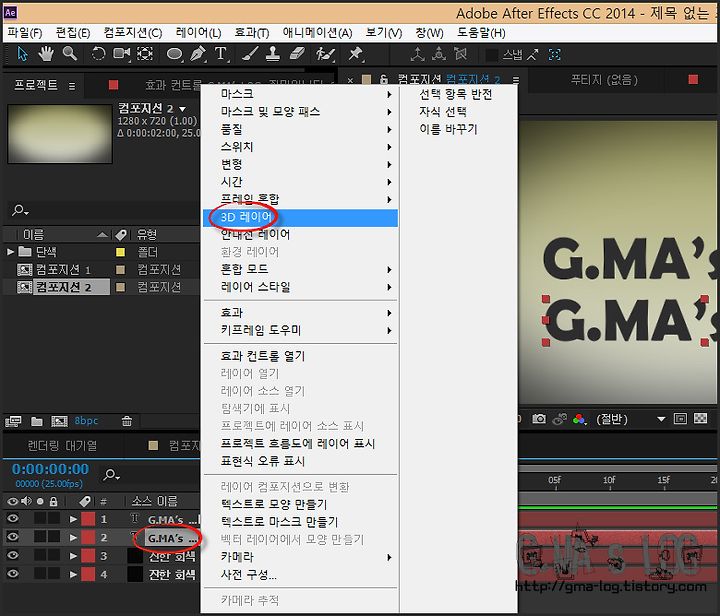The height and width of the screenshot is (616, 720).
Task: Open the 파일(F) menu
Action: pos(25,33)
